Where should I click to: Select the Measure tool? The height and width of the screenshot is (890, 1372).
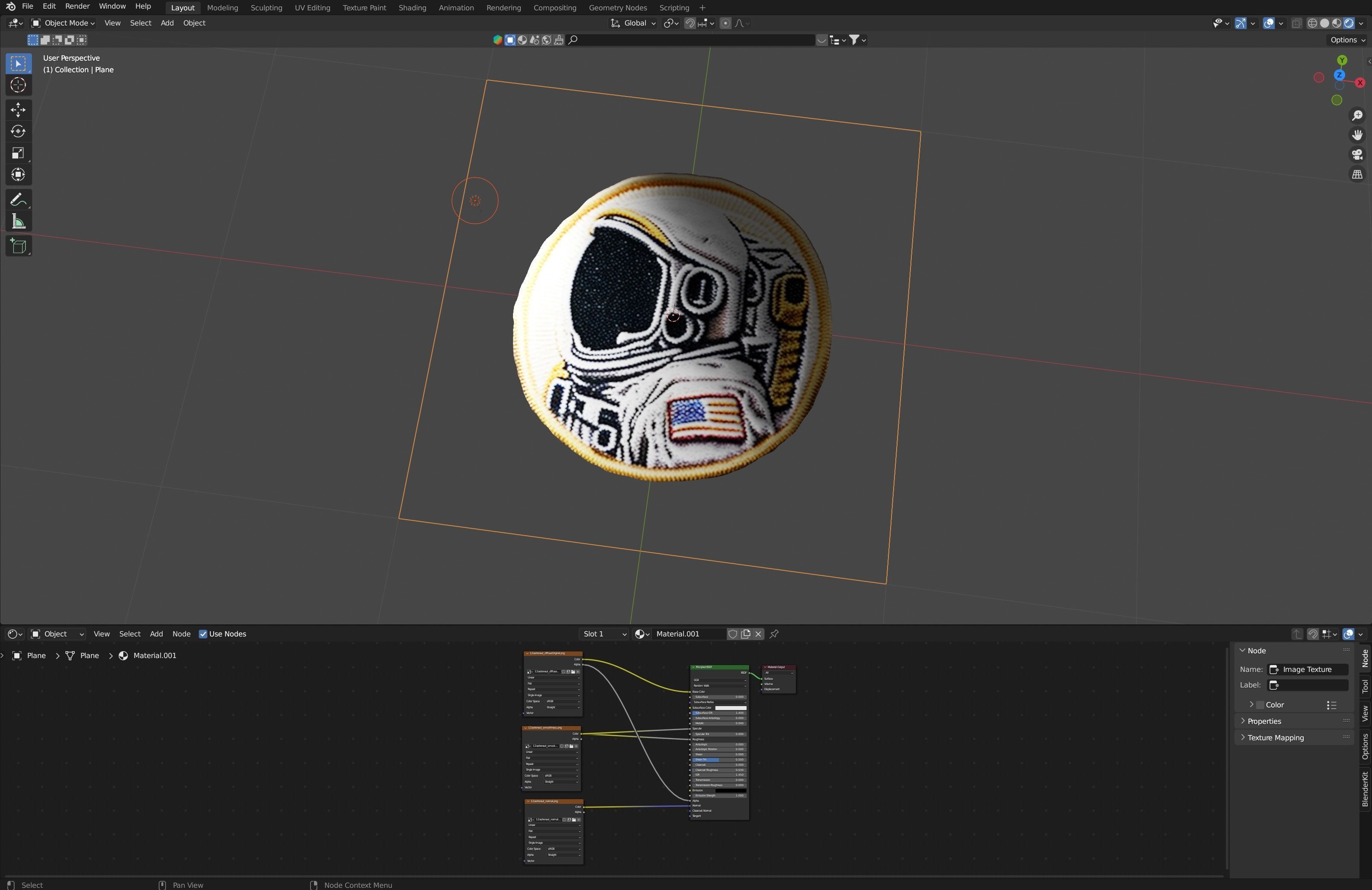(19, 222)
